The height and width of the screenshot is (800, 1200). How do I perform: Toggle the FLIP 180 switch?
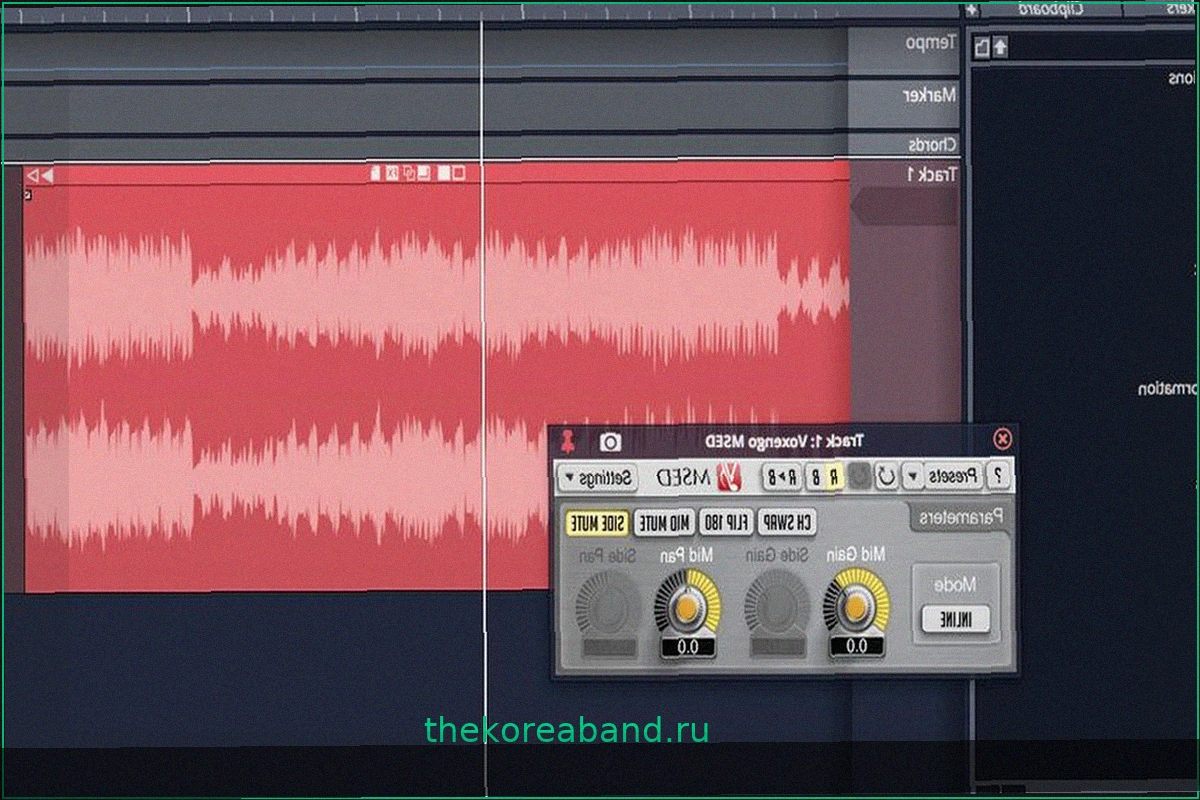(726, 522)
